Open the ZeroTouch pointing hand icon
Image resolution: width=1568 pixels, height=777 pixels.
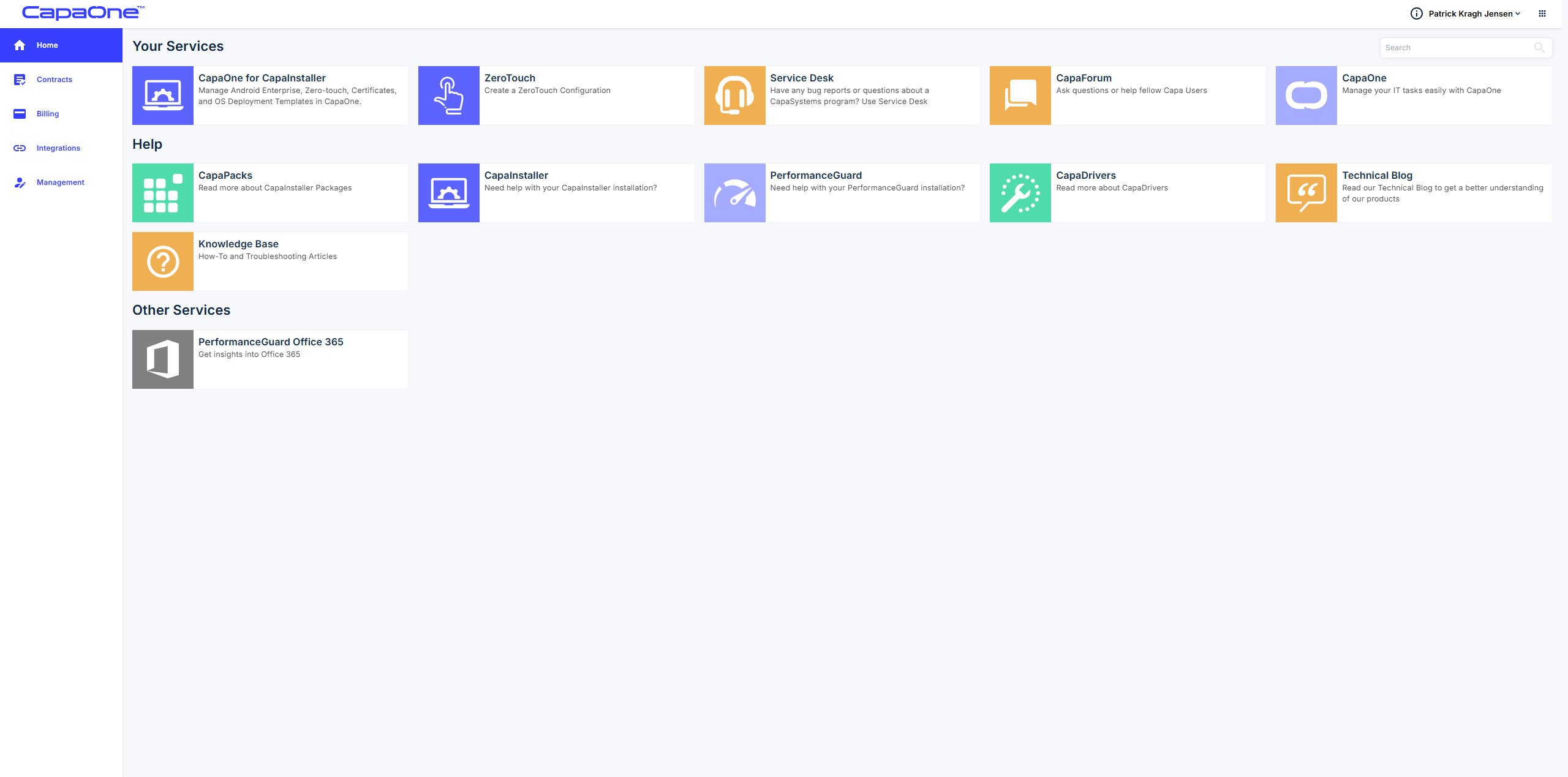coord(449,96)
